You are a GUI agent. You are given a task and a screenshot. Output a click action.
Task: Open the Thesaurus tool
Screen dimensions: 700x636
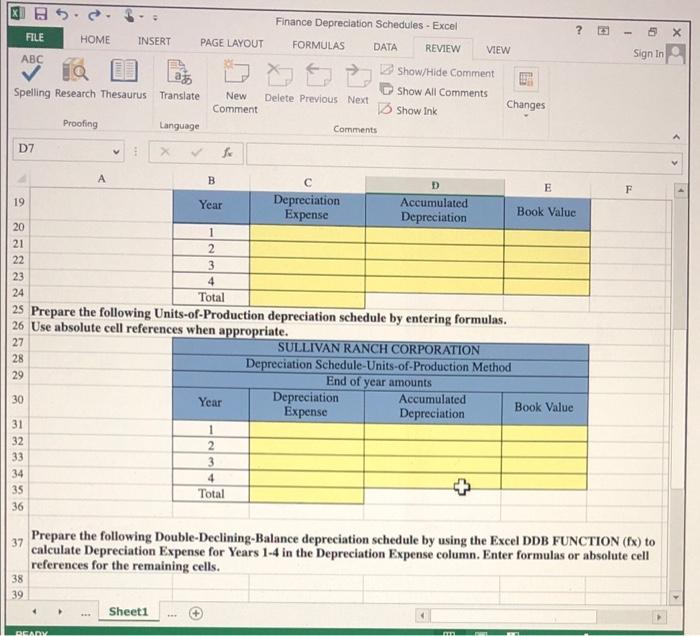coord(124,79)
